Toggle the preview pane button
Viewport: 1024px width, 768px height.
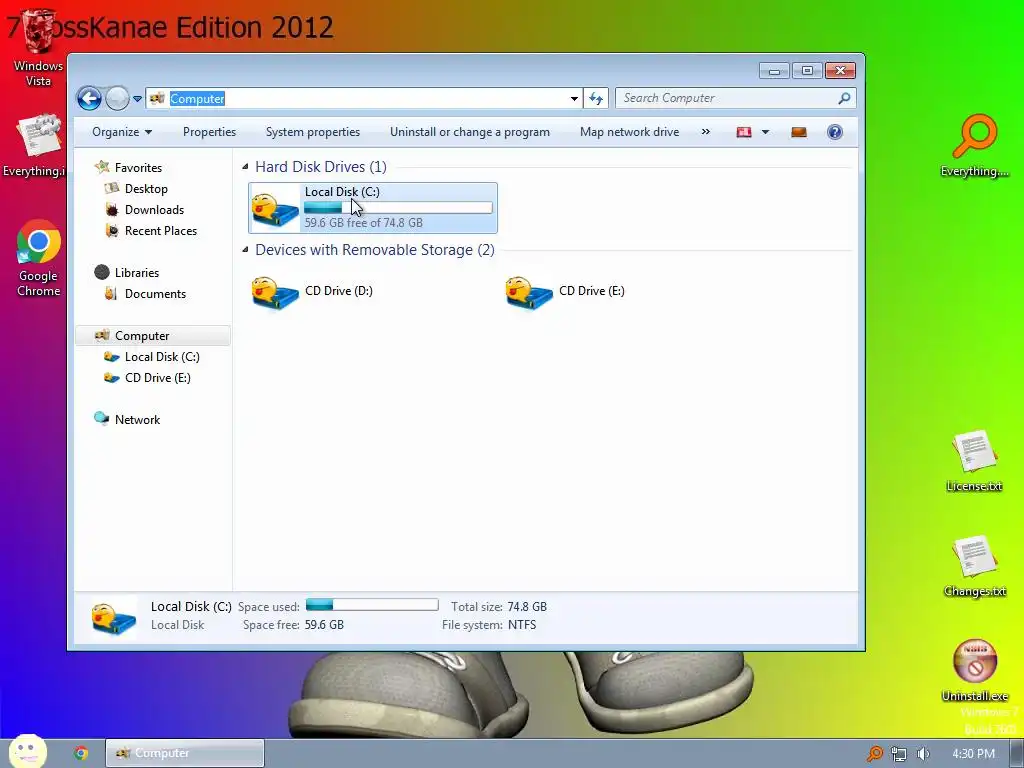click(799, 133)
